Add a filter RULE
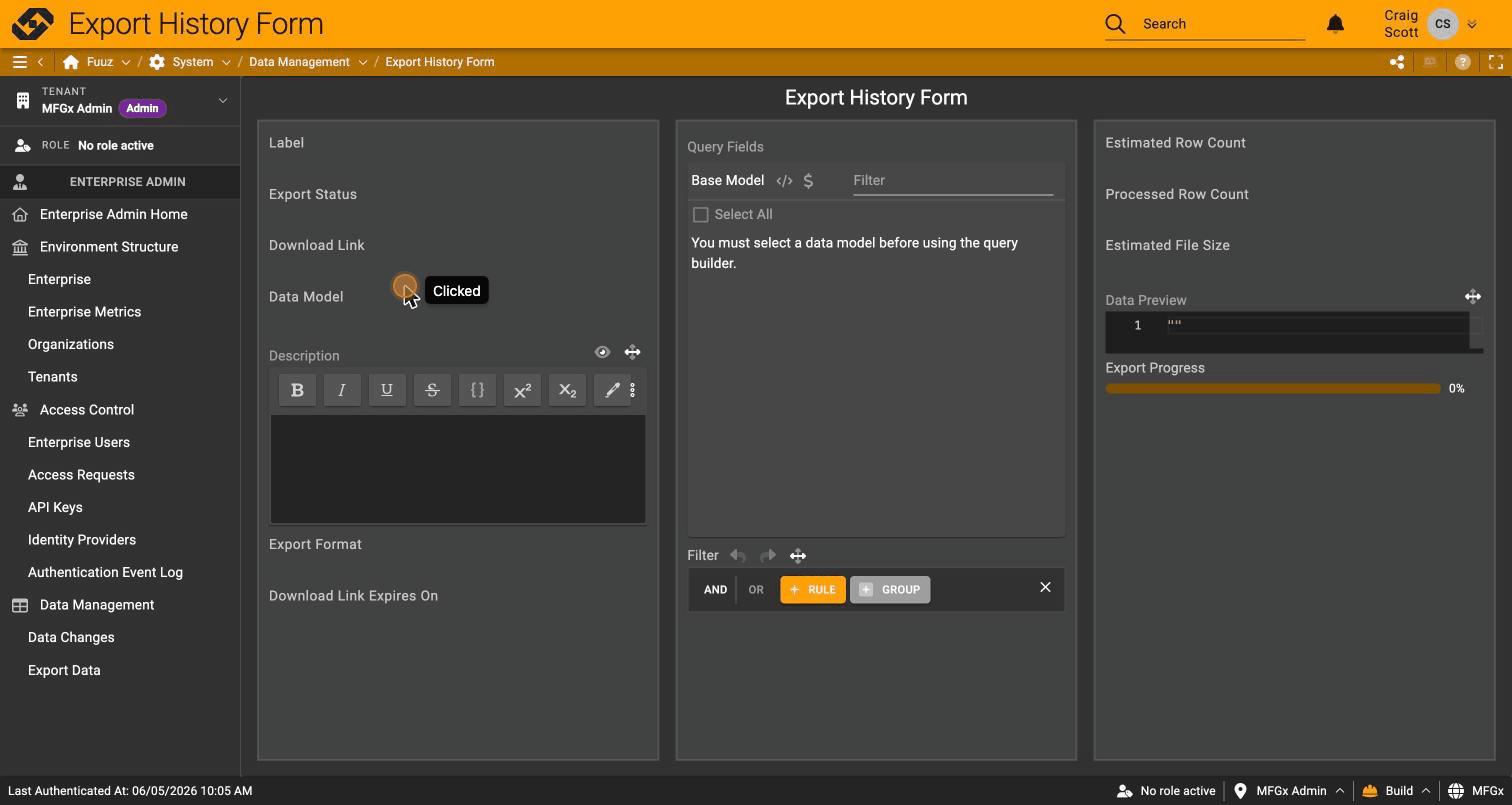Image resolution: width=1512 pixels, height=805 pixels. point(813,590)
